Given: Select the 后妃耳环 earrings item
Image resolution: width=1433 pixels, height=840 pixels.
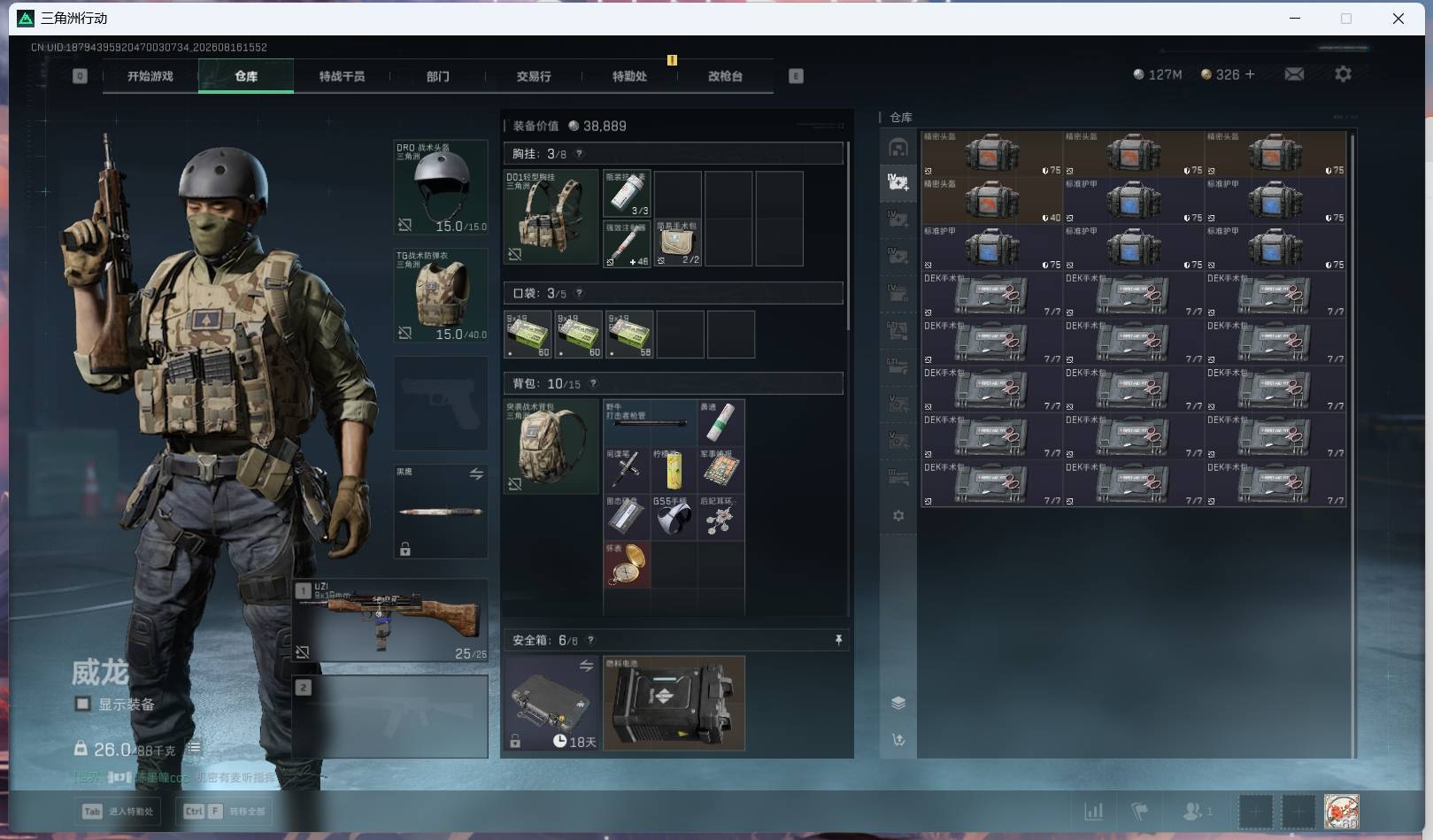Looking at the screenshot, I should pos(721,518).
